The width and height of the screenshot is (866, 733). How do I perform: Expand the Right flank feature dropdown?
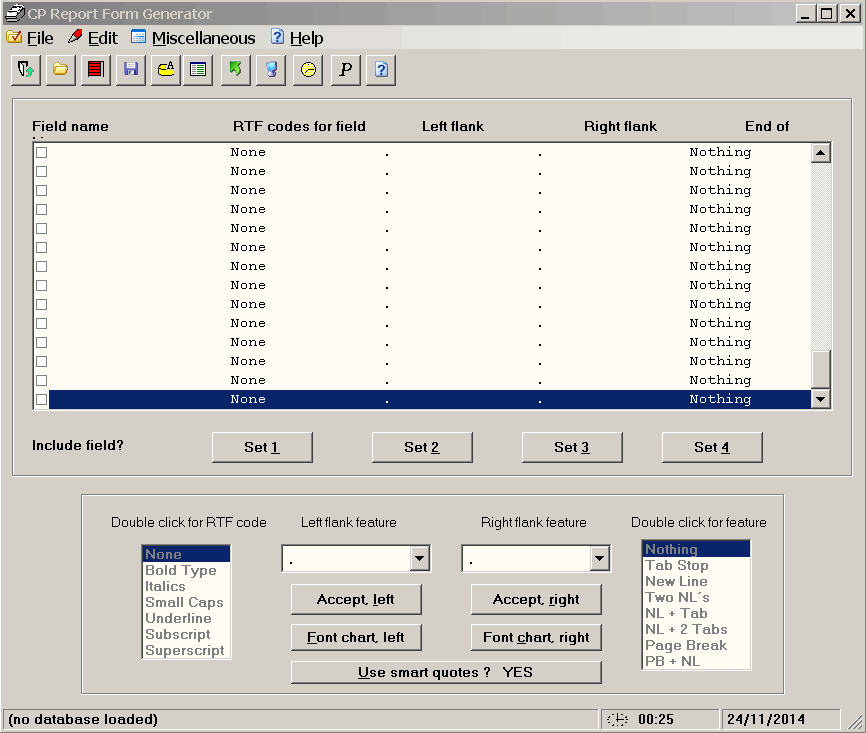[x=600, y=559]
